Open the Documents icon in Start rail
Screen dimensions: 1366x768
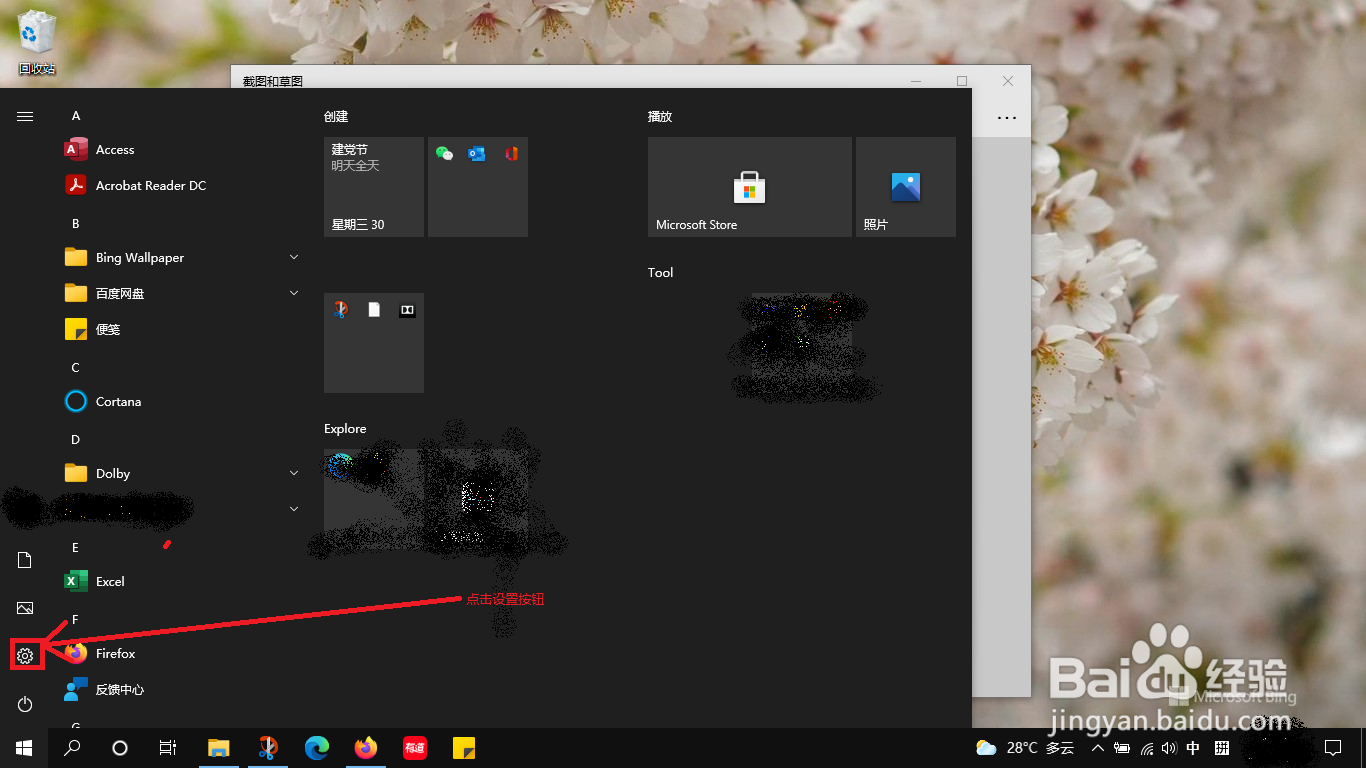tap(25, 560)
